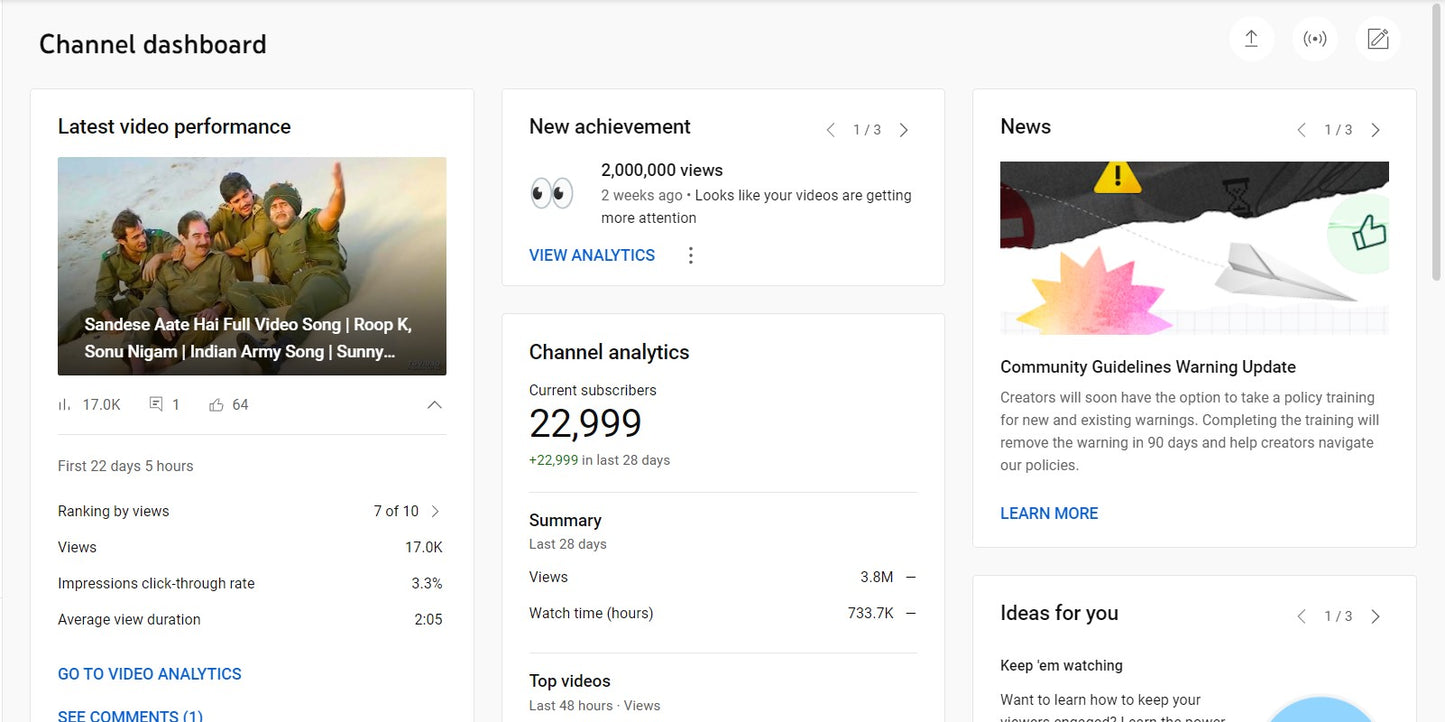This screenshot has width=1445, height=722.
Task: Click the upload video icon
Action: [x=1251, y=38]
